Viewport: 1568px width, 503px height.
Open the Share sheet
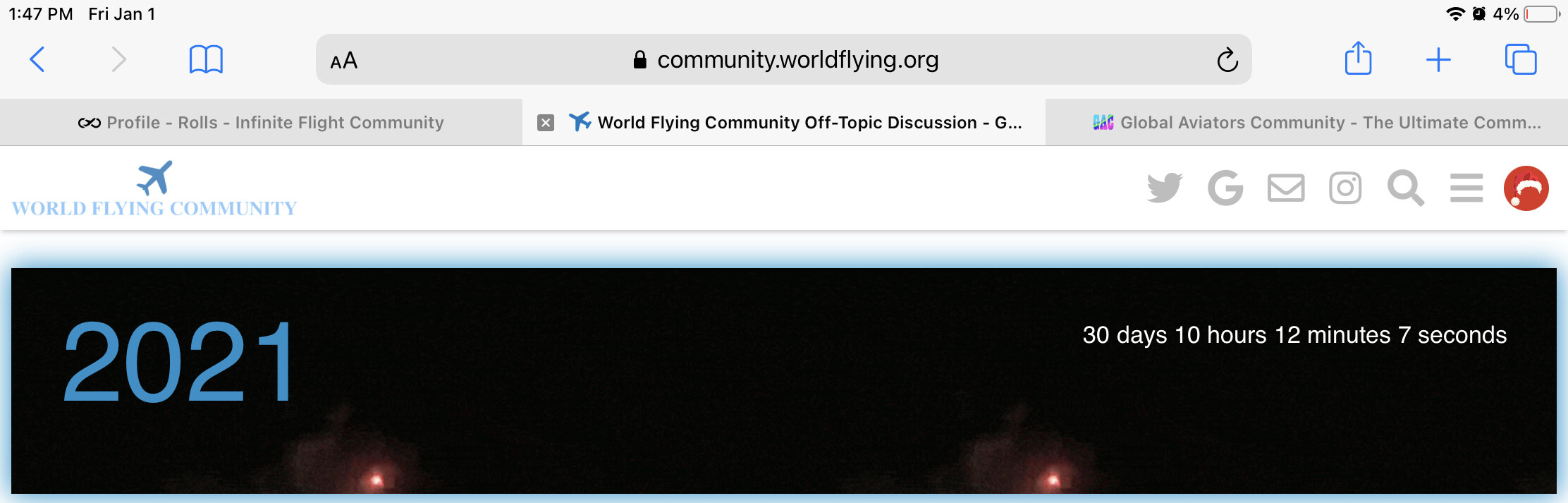(1358, 59)
